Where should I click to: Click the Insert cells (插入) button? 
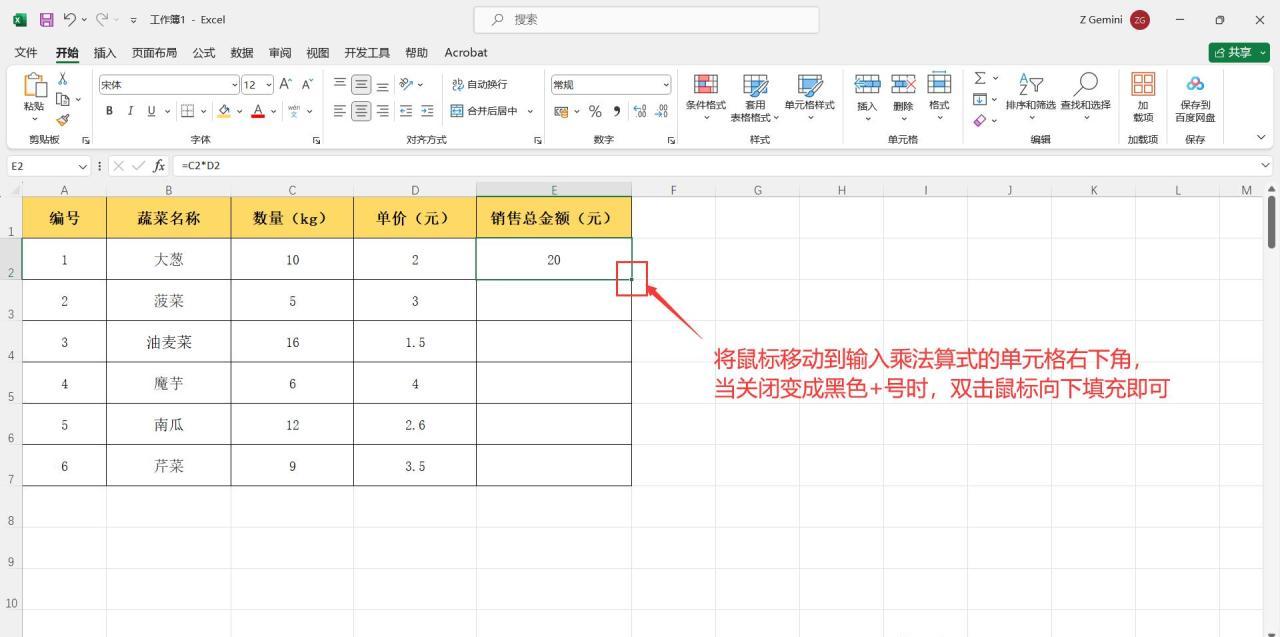[x=867, y=98]
